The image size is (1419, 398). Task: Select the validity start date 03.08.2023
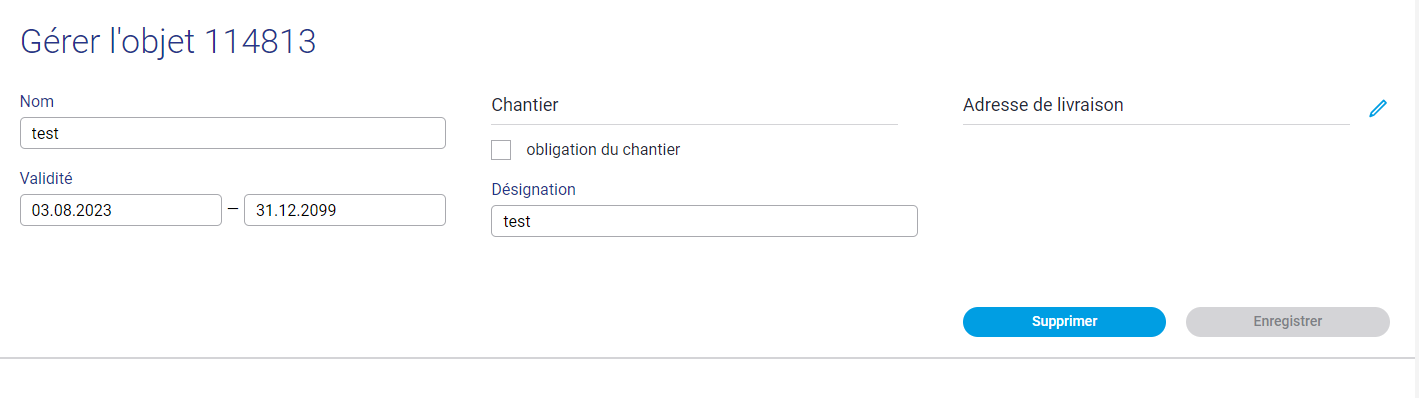tap(121, 210)
